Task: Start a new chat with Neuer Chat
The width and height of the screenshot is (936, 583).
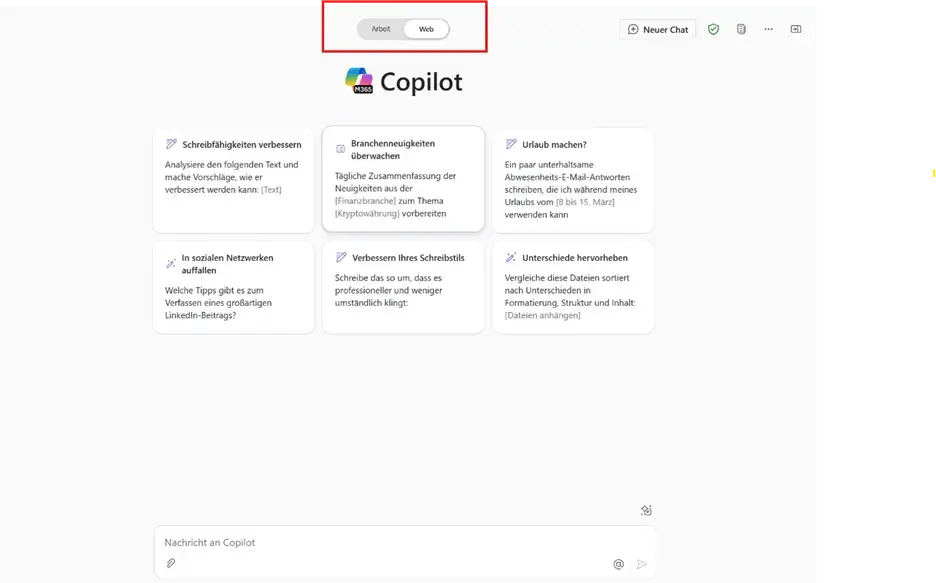Action: 658,30
